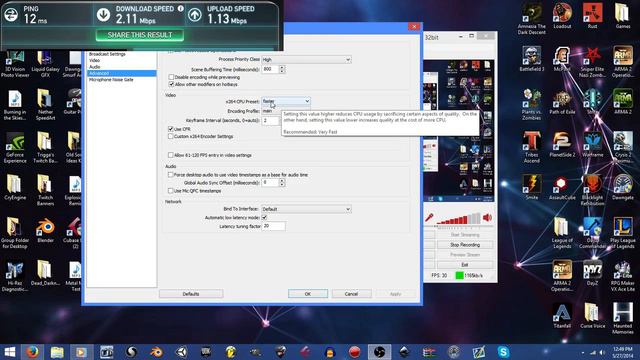Open the PlanetSide 2 shortcut
This screenshot has height=360, width=640.
(562, 145)
